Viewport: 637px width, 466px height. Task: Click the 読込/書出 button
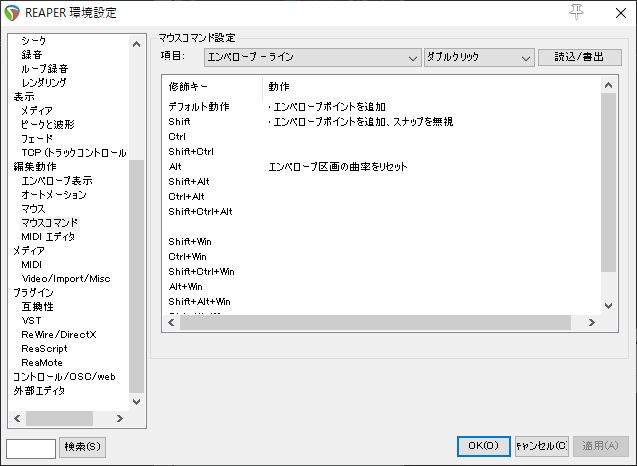click(579, 57)
